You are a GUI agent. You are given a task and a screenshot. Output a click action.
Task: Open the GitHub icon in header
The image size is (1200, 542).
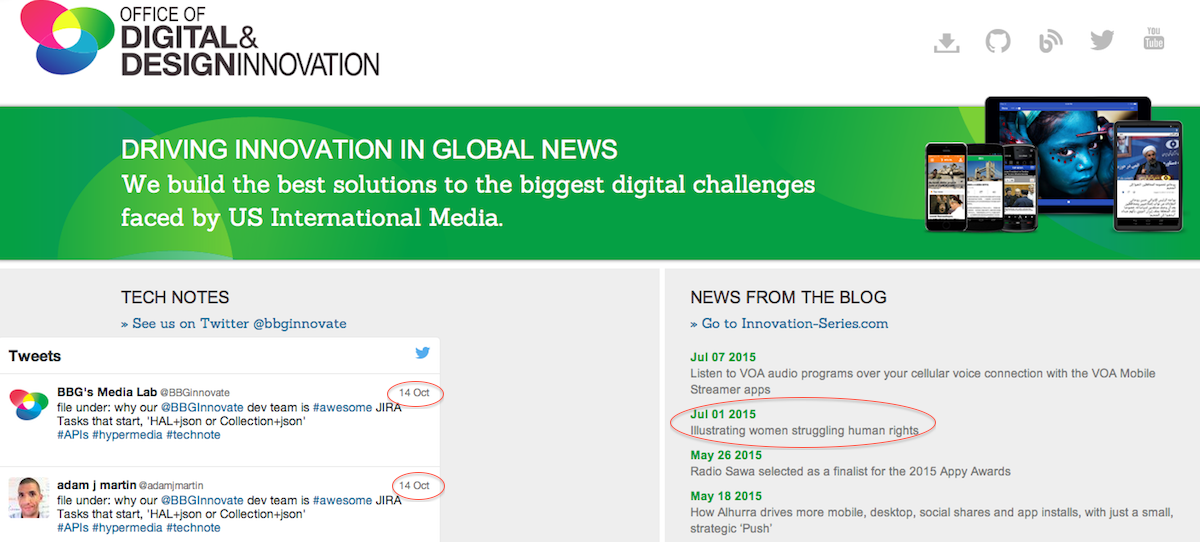tap(998, 41)
